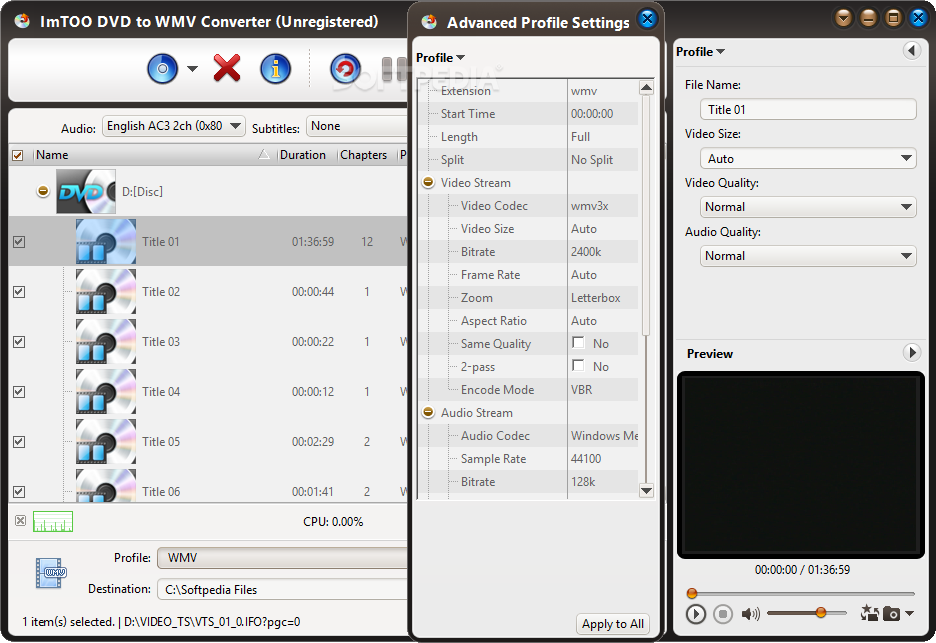The height and width of the screenshot is (643, 936).
Task: Collapse the D:[Disc] tree node
Action: pos(43,192)
